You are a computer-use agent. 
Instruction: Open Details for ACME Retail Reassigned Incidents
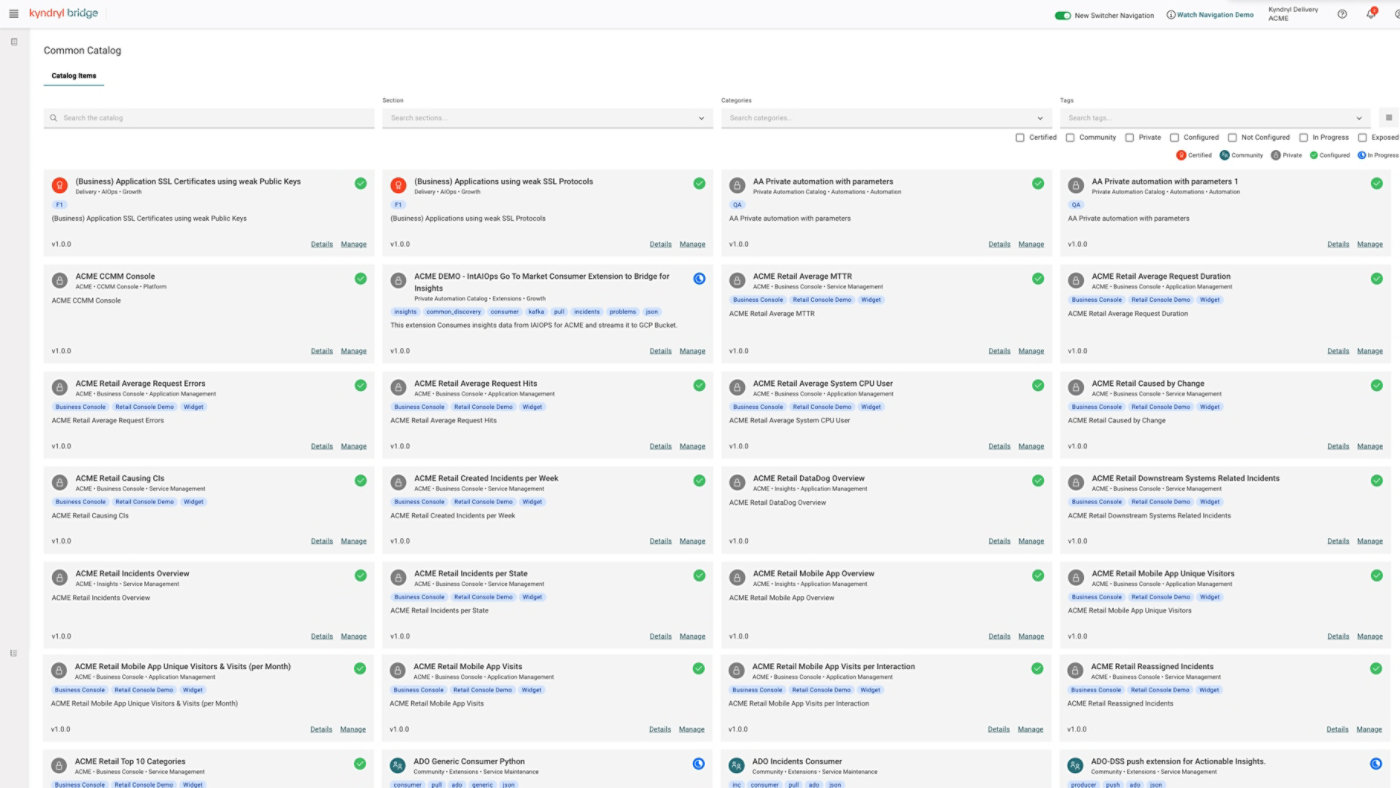(x=1338, y=729)
